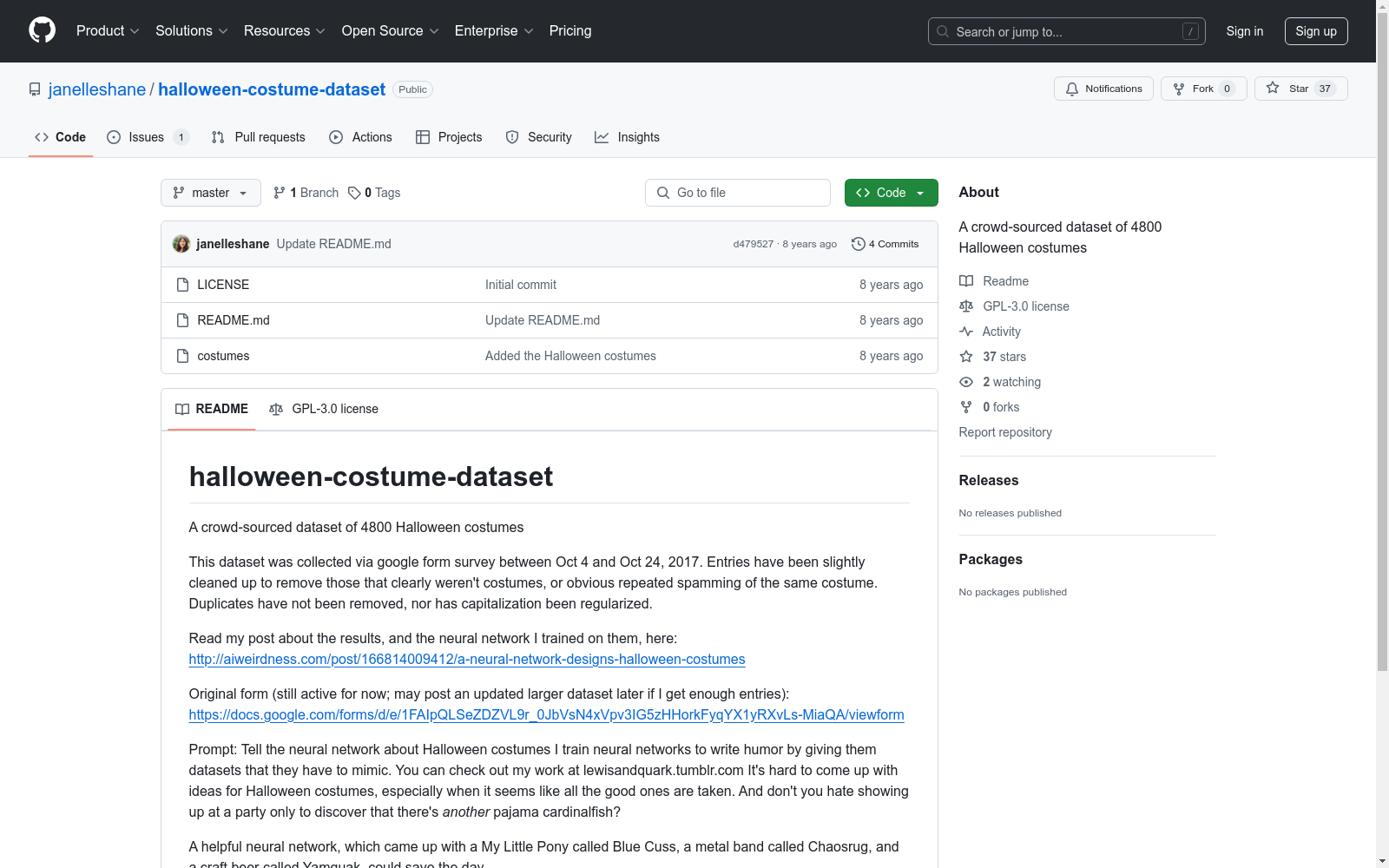This screenshot has height=868, width=1389.
Task: Go to the Projects tab
Action: (x=449, y=137)
